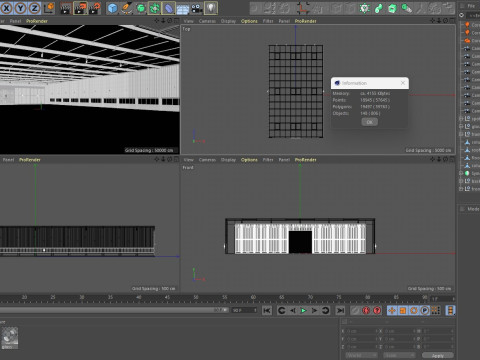Open Options menu in Top viewport
The image size is (480, 360).
(249, 21)
